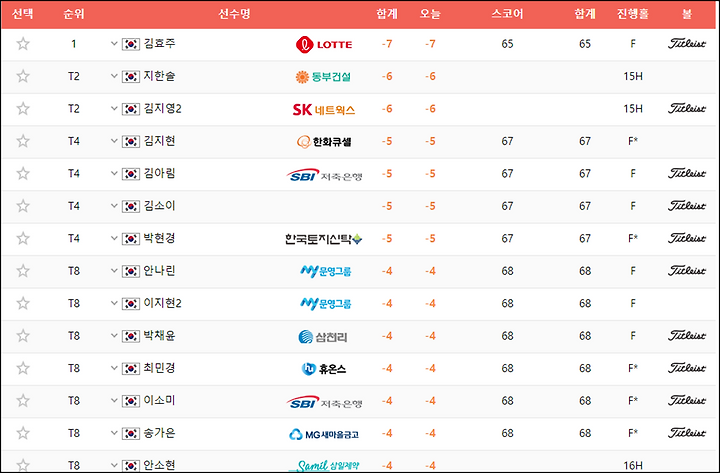Screen dimensions: 720x473
Task: Open player name 지한솔
Action: tap(159, 76)
